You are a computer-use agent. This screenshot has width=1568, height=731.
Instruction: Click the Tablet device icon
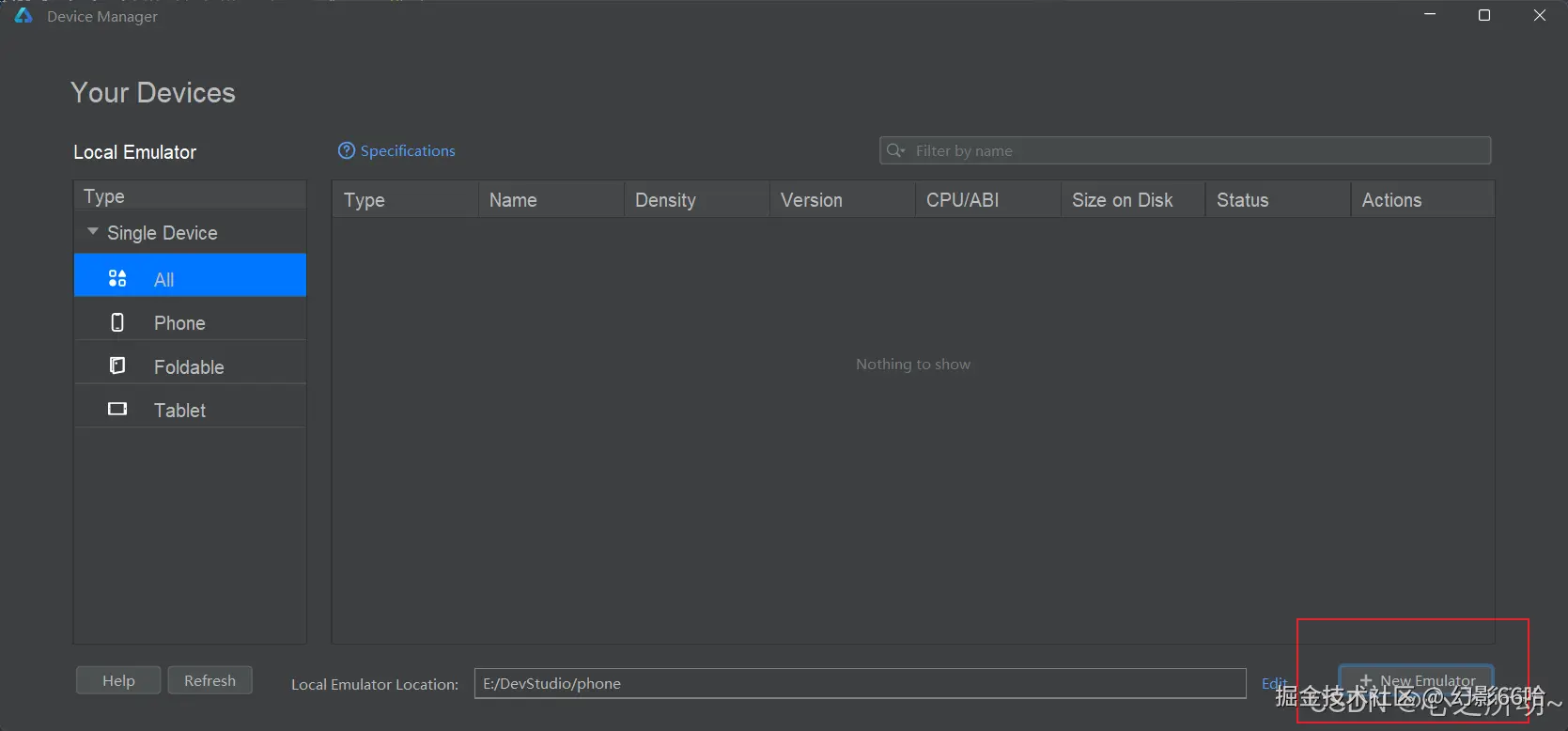tap(117, 409)
